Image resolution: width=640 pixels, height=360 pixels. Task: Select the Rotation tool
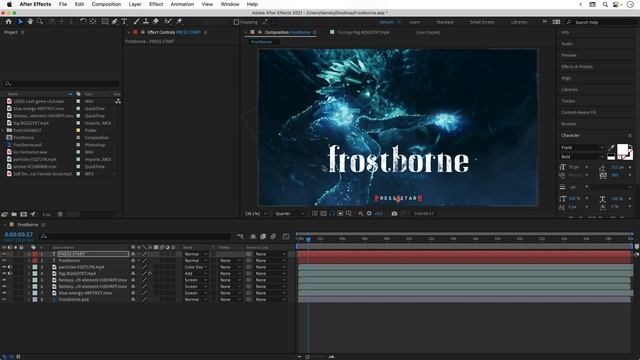[83, 21]
